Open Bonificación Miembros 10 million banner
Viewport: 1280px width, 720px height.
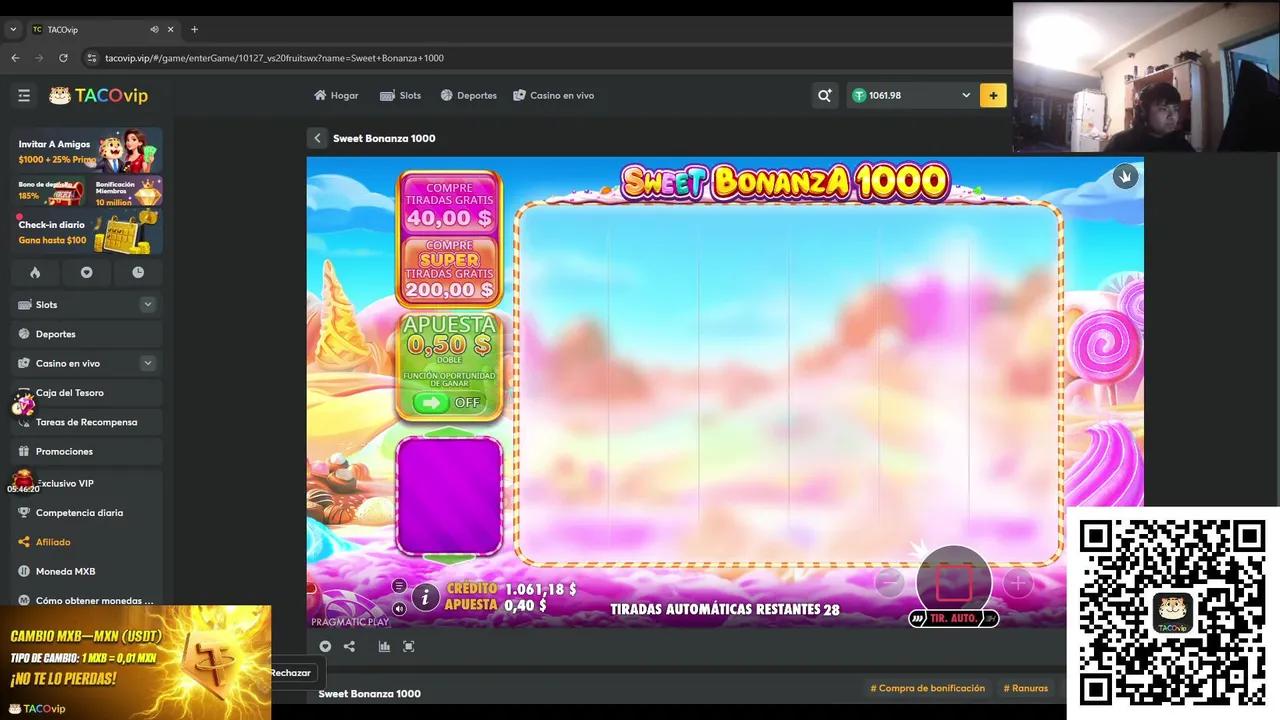click(x=126, y=191)
